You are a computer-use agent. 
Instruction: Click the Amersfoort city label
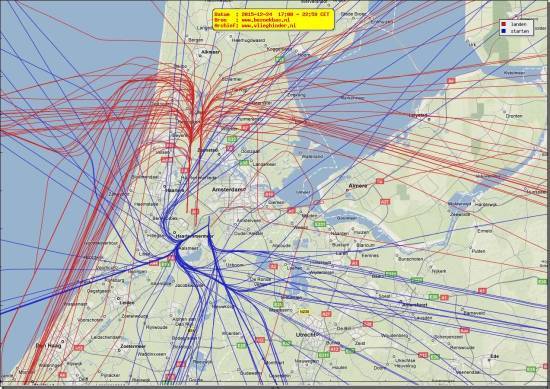click(x=415, y=305)
